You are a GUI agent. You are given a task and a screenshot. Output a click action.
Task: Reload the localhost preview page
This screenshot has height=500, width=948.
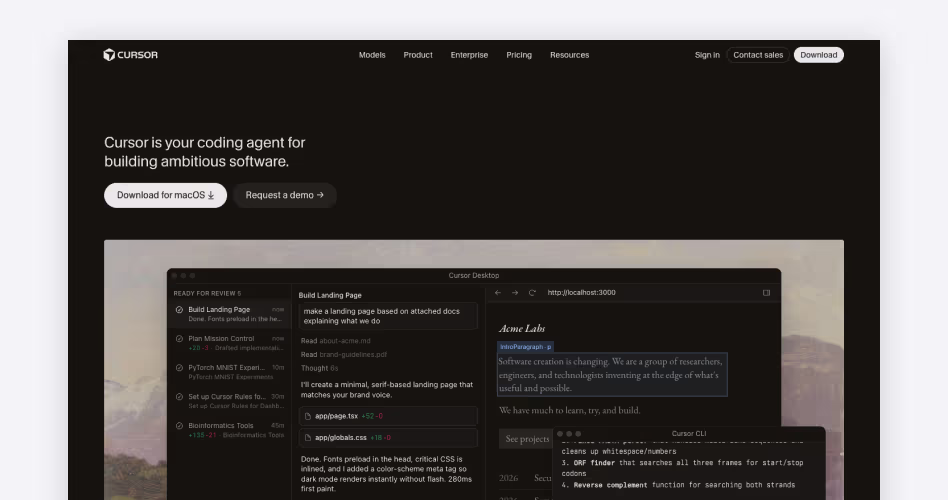[x=532, y=293]
